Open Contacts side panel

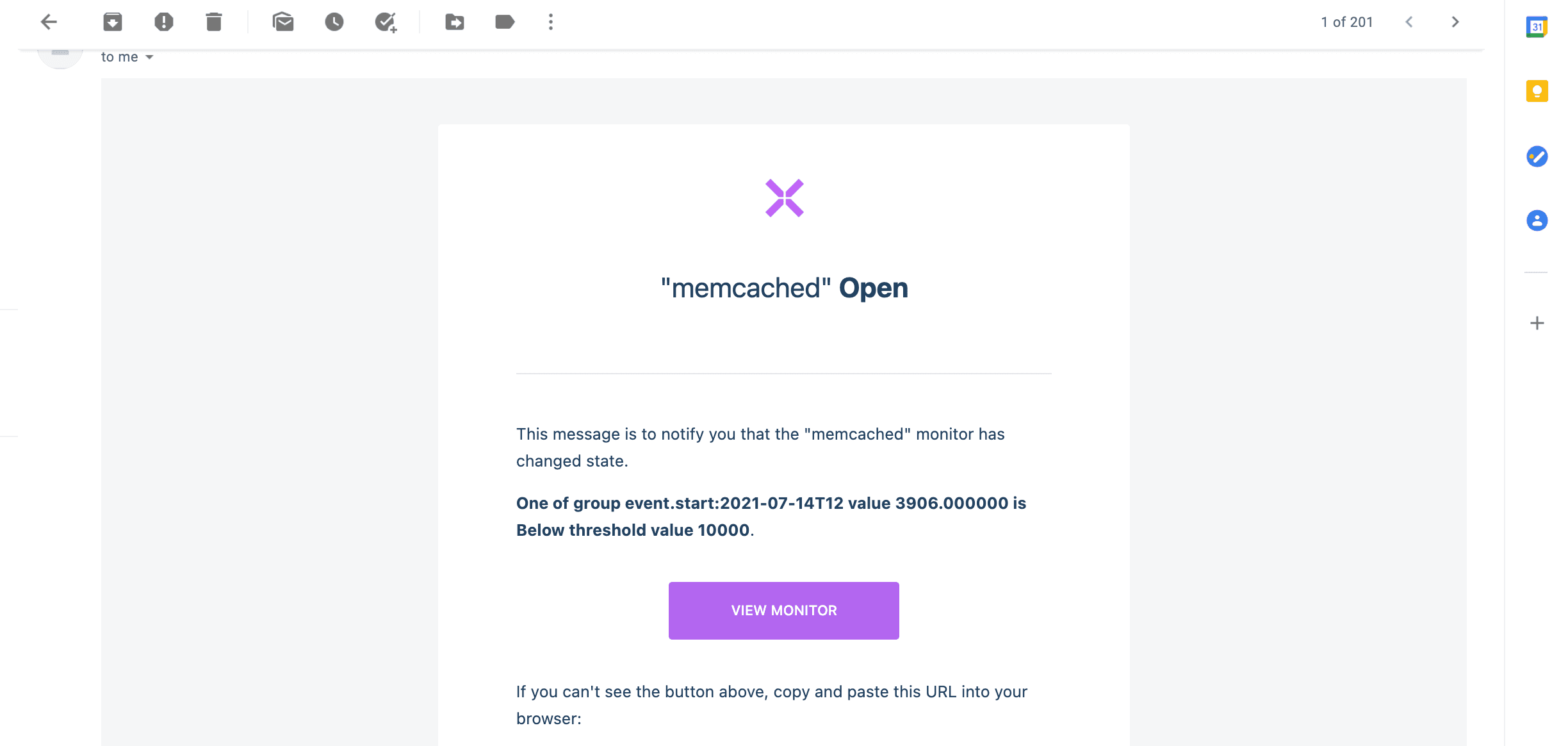[1537, 220]
